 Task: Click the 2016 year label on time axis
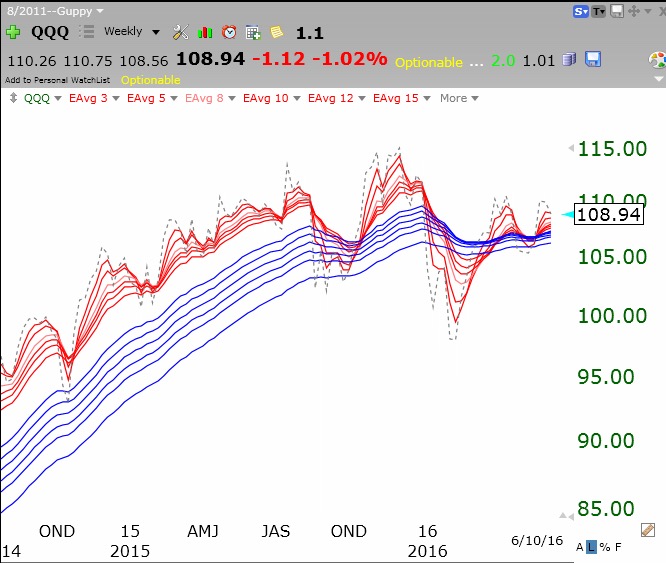tap(427, 551)
